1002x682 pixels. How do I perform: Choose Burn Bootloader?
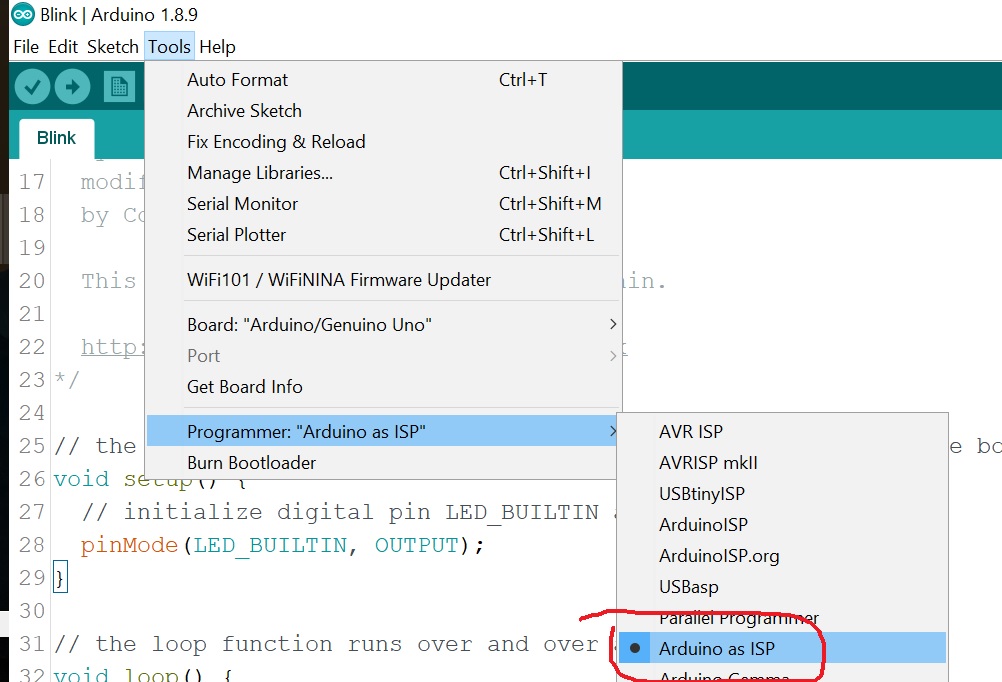click(251, 463)
